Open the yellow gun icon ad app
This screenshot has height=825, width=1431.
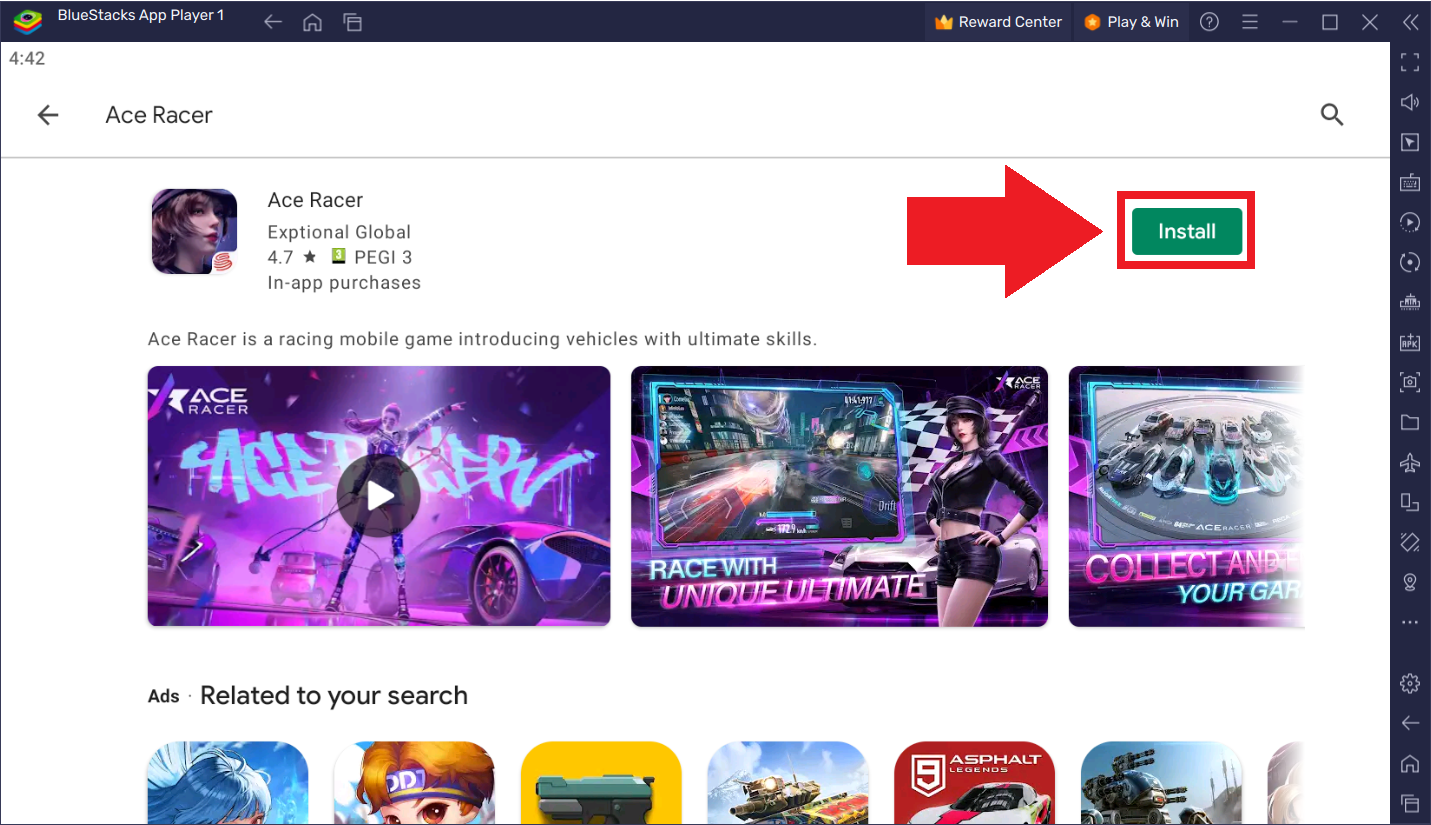coord(601,783)
